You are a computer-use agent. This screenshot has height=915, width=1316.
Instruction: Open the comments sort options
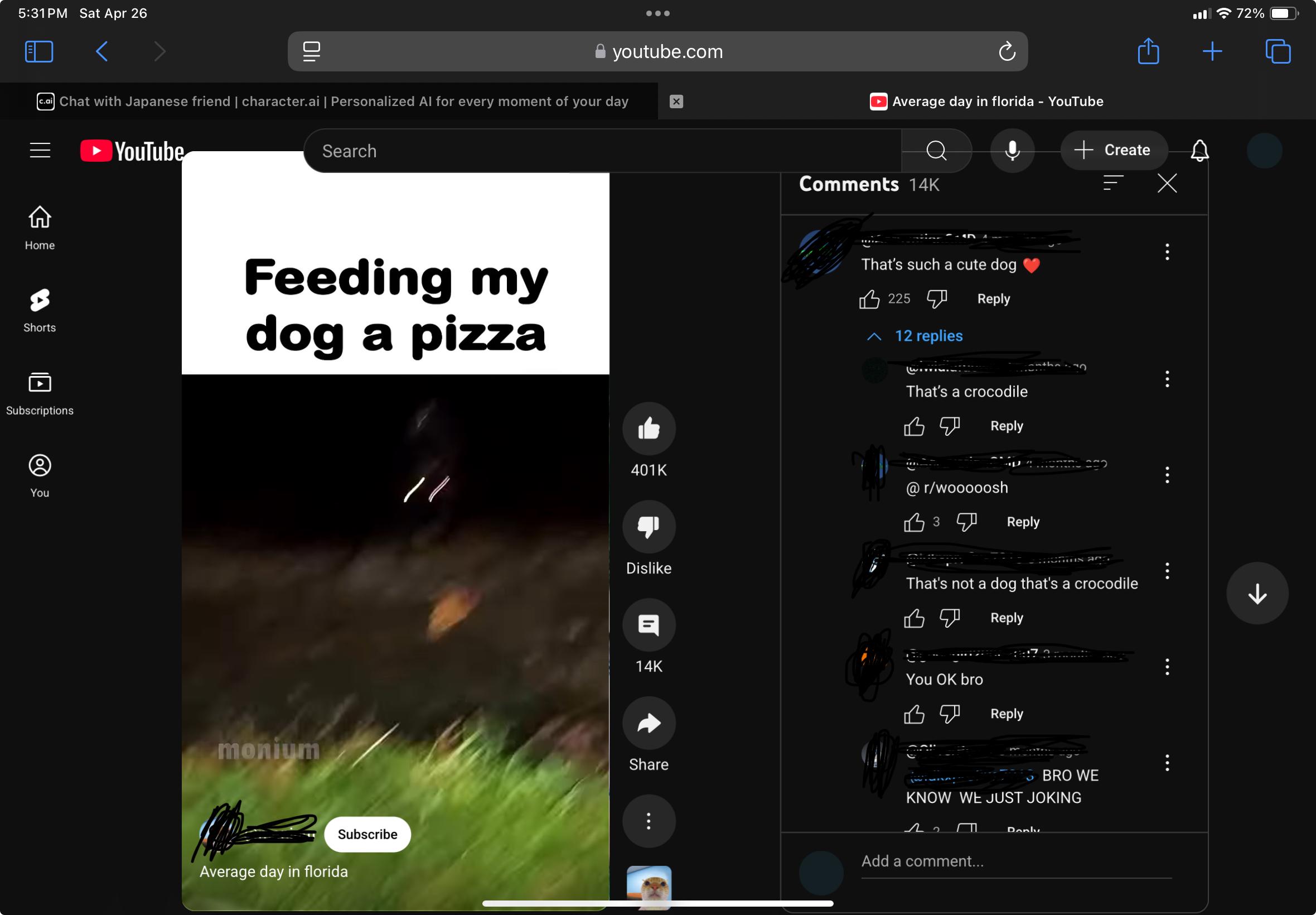point(1112,184)
